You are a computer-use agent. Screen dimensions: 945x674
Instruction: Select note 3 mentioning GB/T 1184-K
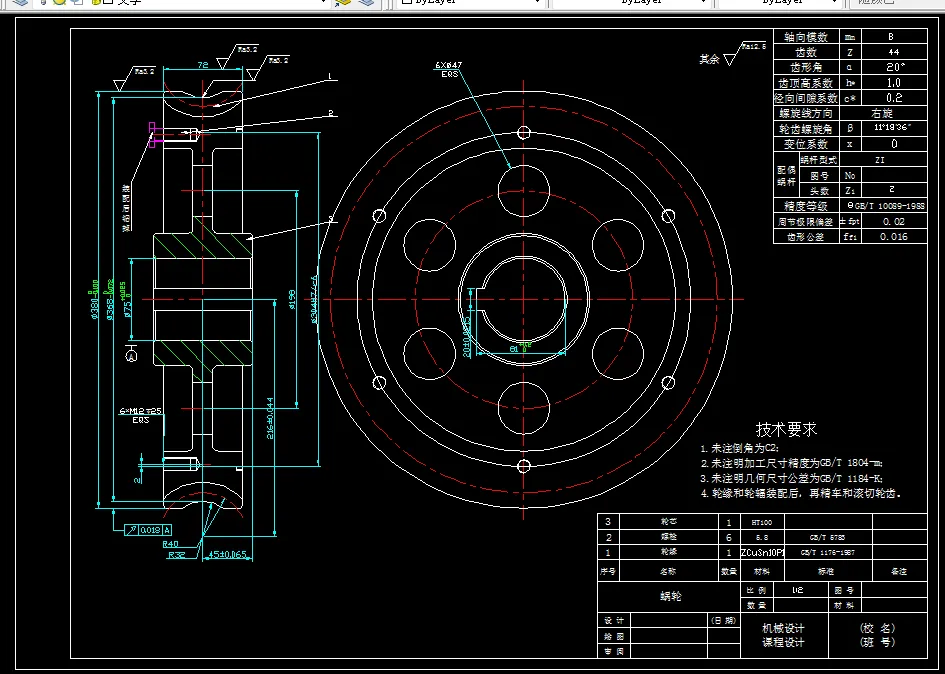point(792,479)
